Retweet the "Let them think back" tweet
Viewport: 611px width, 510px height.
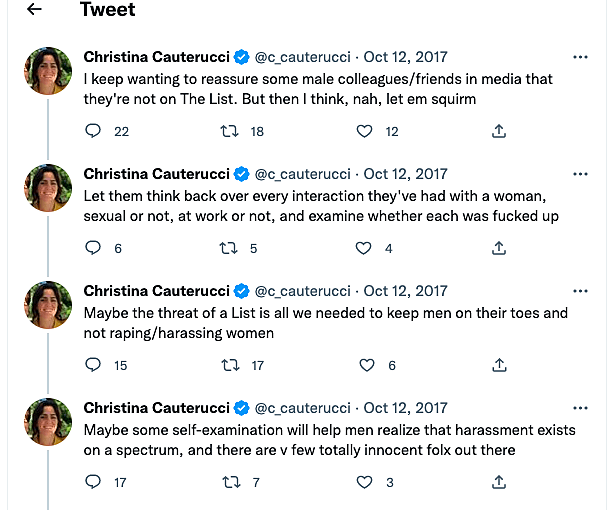pyautogui.click(x=229, y=248)
